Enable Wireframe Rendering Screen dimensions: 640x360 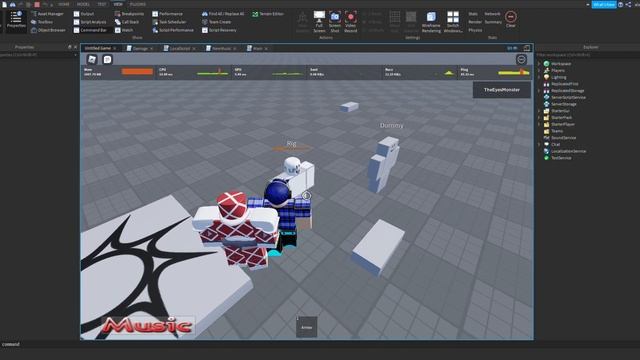point(431,22)
